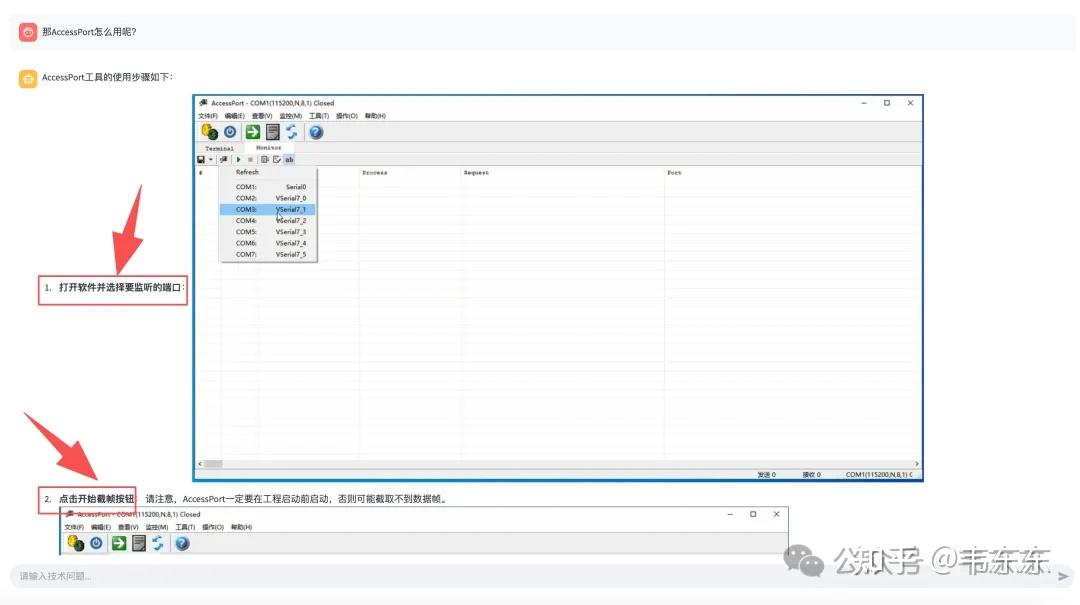Open the 工具(T) menu in upper AccessPort window

(x=319, y=116)
